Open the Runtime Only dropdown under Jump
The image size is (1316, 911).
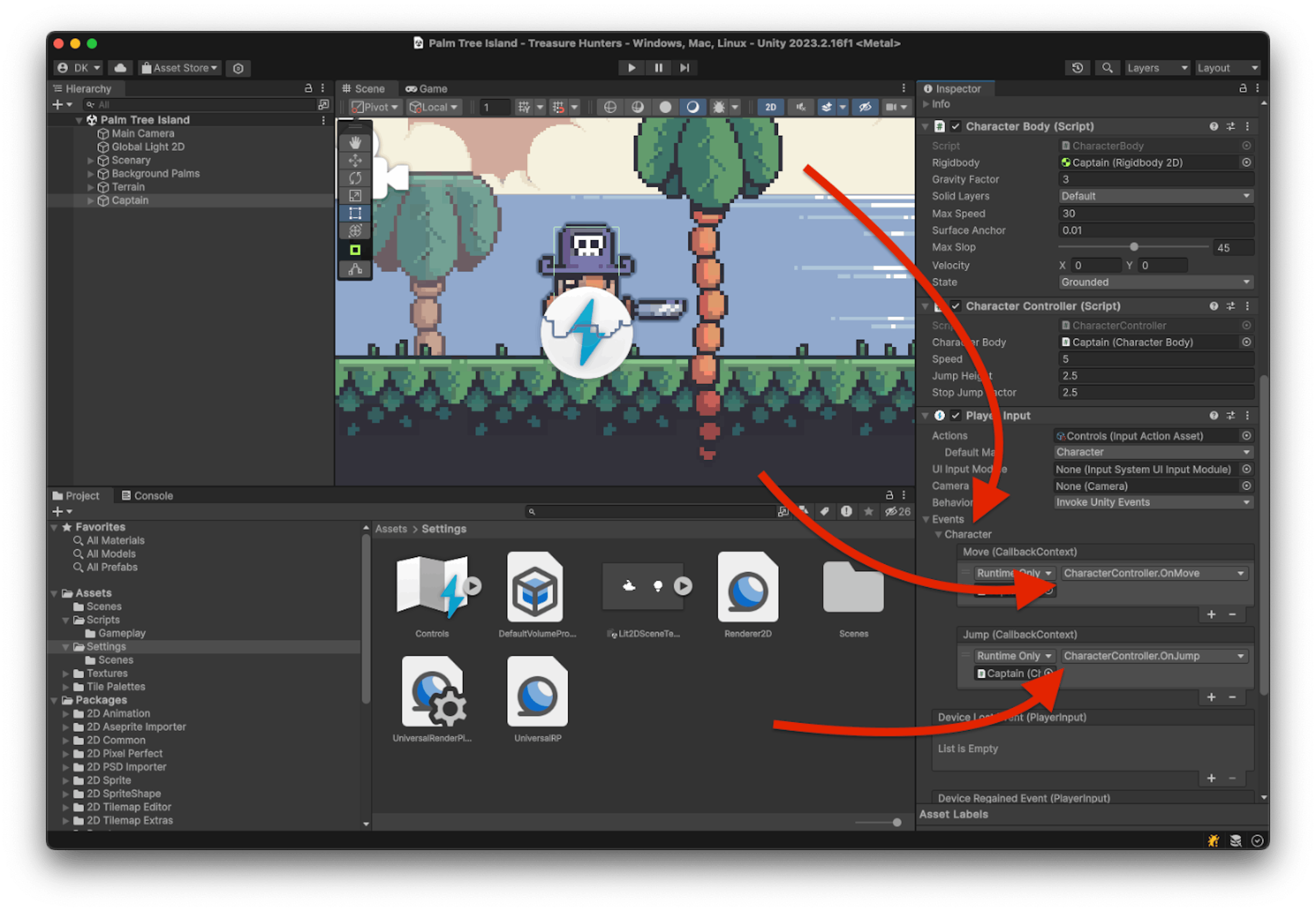[1015, 655]
